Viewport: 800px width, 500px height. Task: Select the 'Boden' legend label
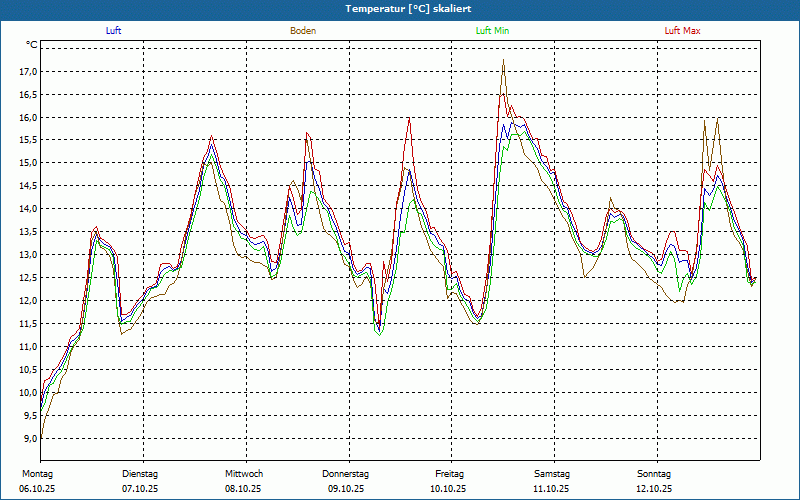tap(303, 31)
